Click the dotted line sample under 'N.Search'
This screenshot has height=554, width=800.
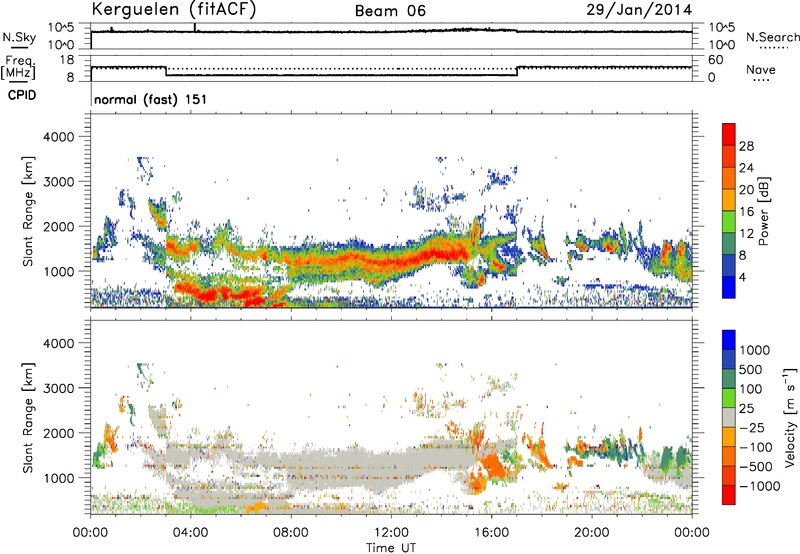tap(773, 47)
